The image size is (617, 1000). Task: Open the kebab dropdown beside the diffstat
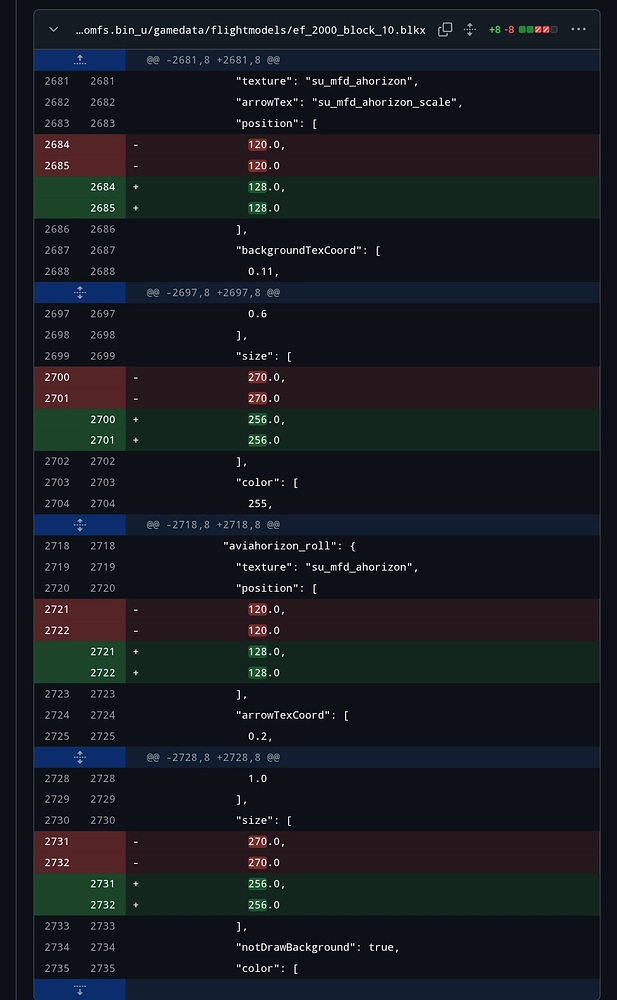[578, 29]
